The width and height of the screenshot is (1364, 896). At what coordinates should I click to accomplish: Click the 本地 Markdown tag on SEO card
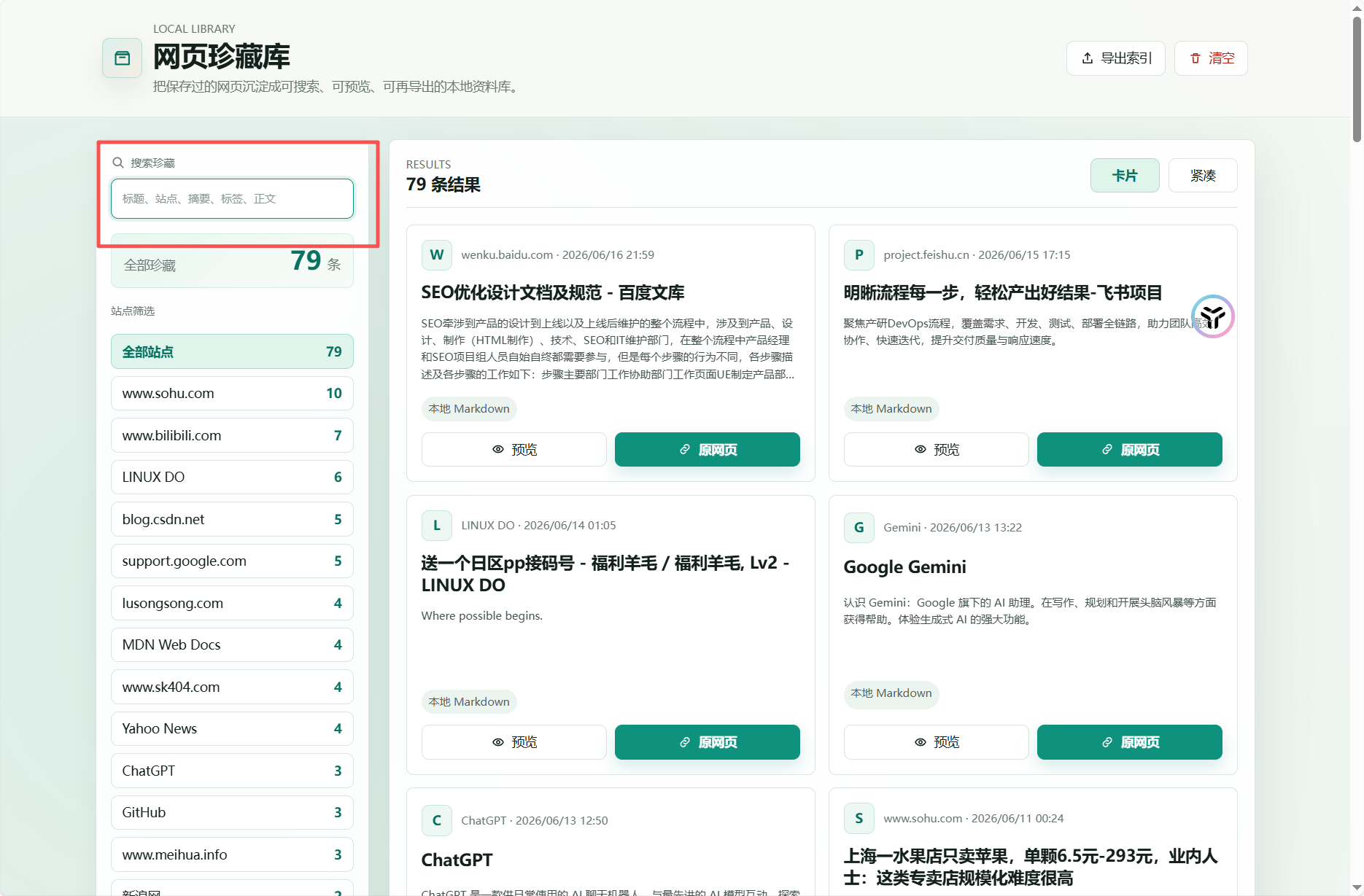[x=469, y=409]
